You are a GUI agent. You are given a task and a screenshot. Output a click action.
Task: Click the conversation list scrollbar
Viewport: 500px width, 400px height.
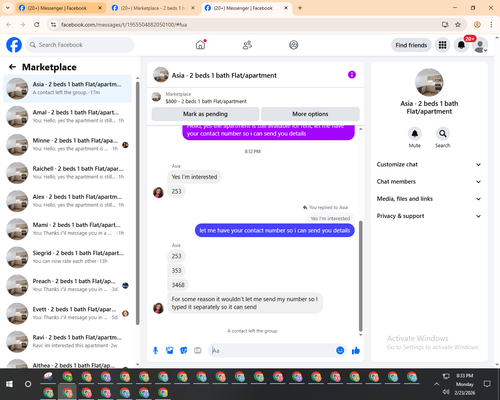coord(138,203)
